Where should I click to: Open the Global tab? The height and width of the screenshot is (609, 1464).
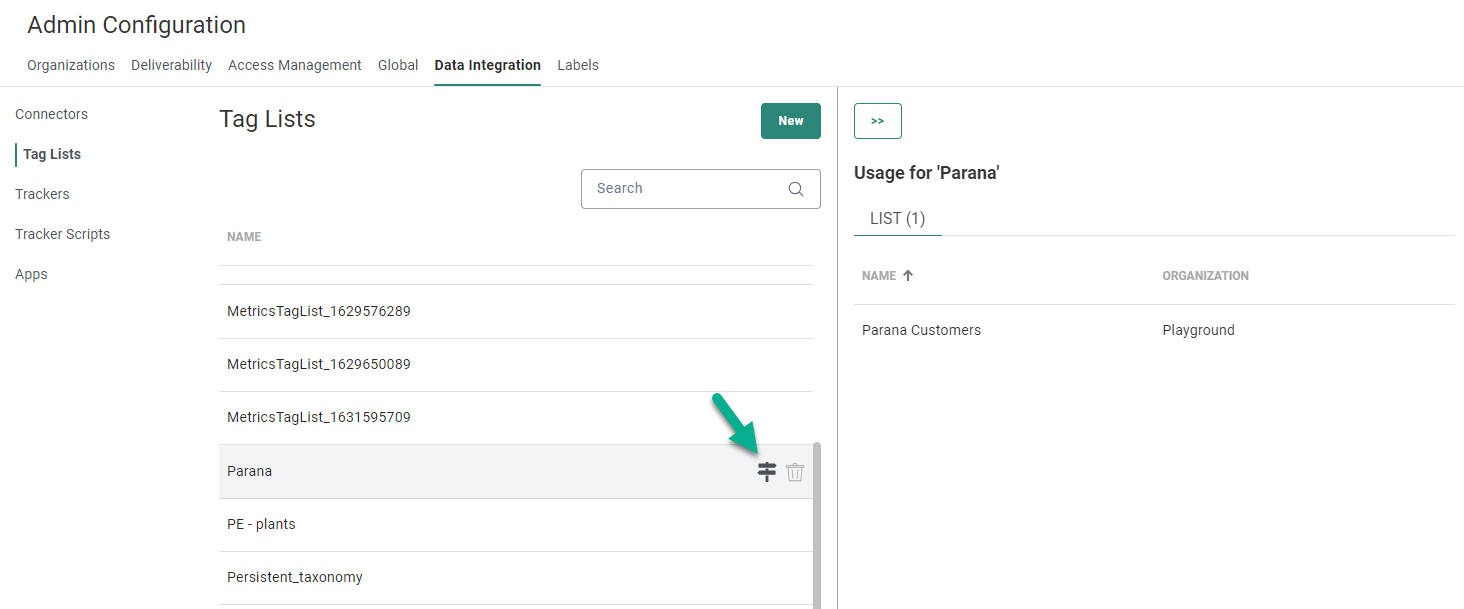point(398,65)
